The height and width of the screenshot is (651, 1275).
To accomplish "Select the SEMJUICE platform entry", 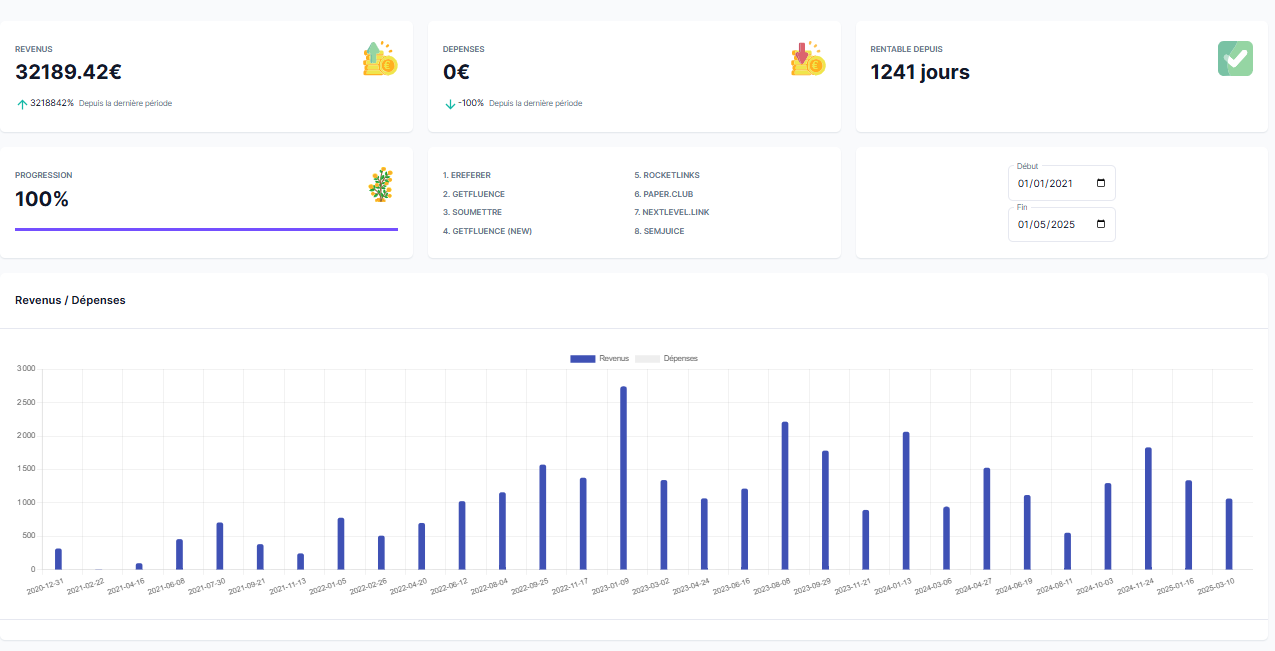I will point(660,231).
